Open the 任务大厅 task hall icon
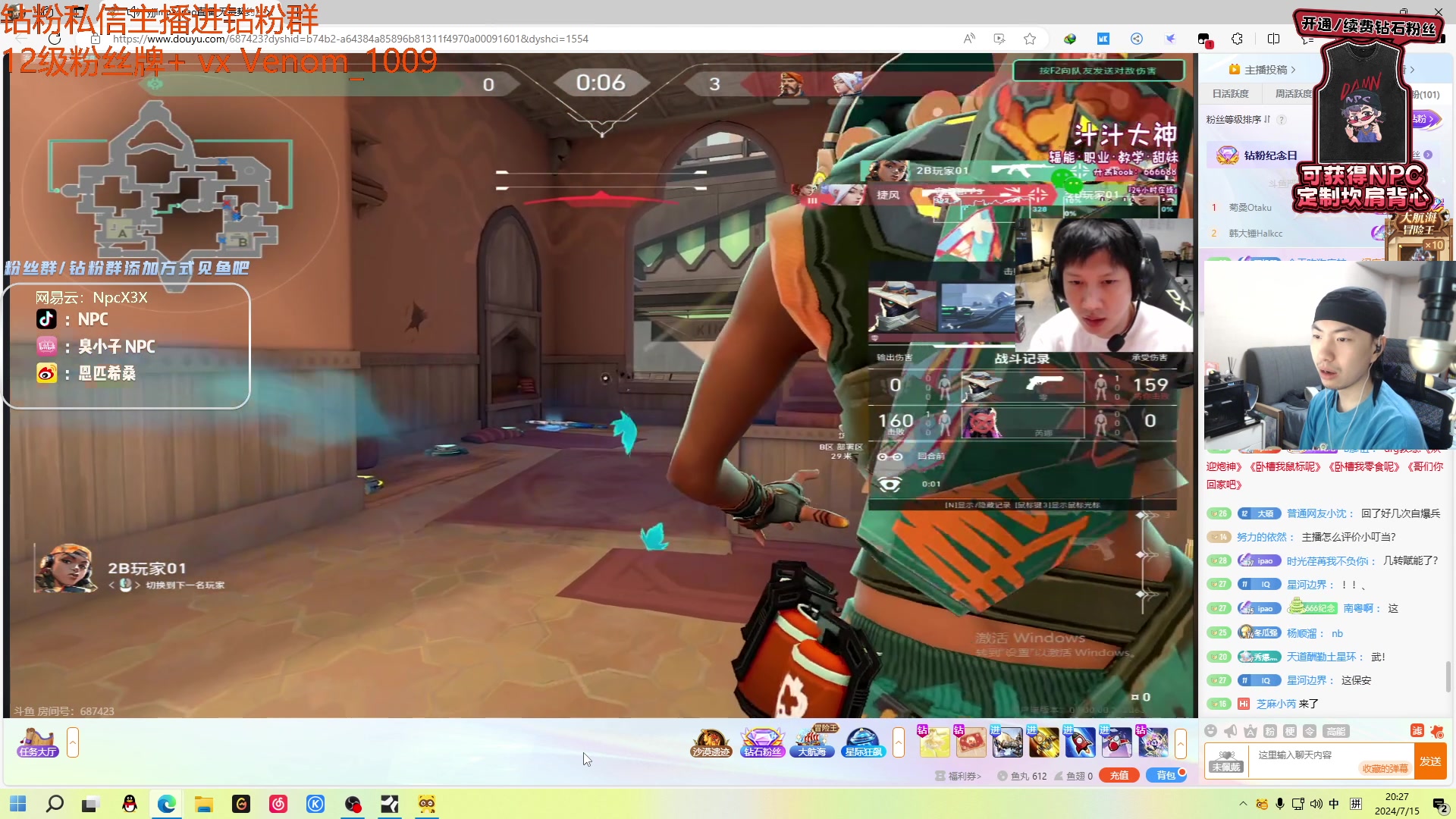Screen dimensions: 1456x819 point(37,742)
